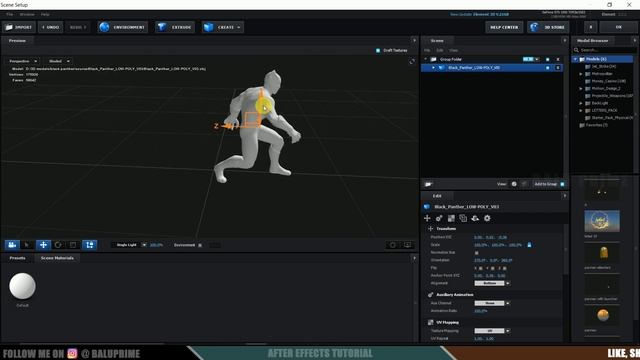Click the dimmed icon right of the View icon in Scene footer
Screen dimensions: 640x360
tap(524, 184)
